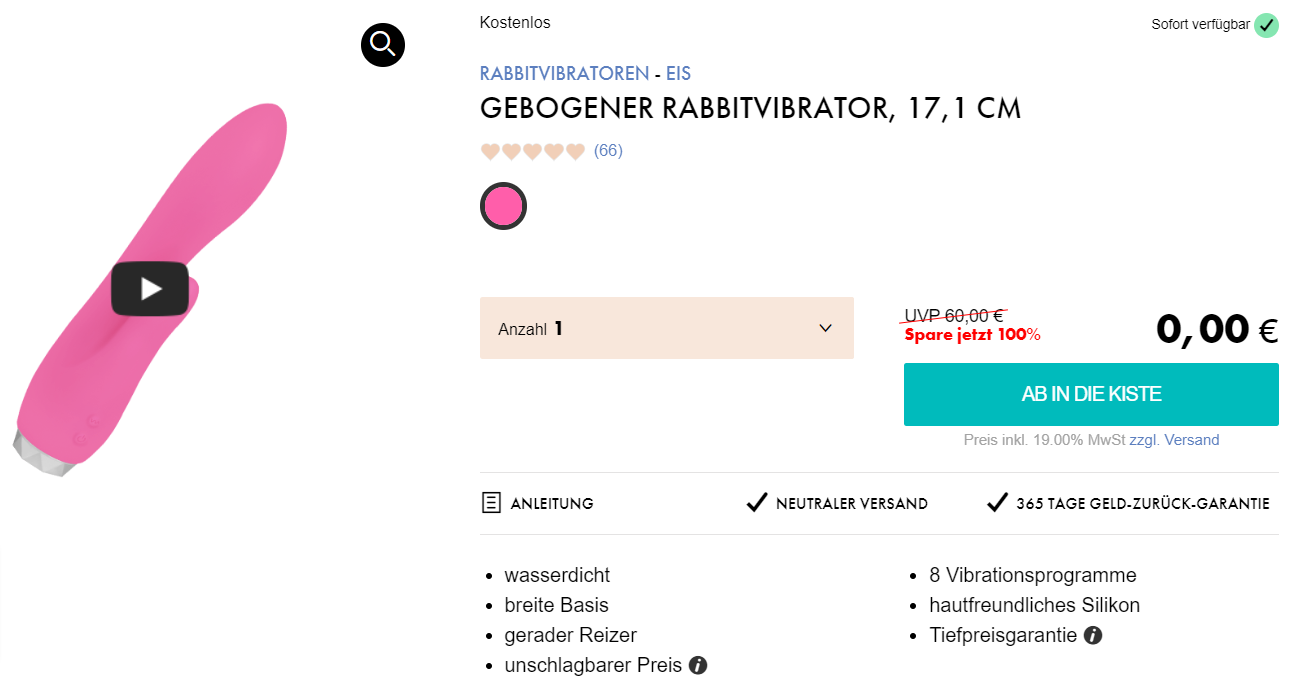The height and width of the screenshot is (682, 1292).
Task: Click the Neutraler Versand checkmark icon
Action: pos(757,503)
